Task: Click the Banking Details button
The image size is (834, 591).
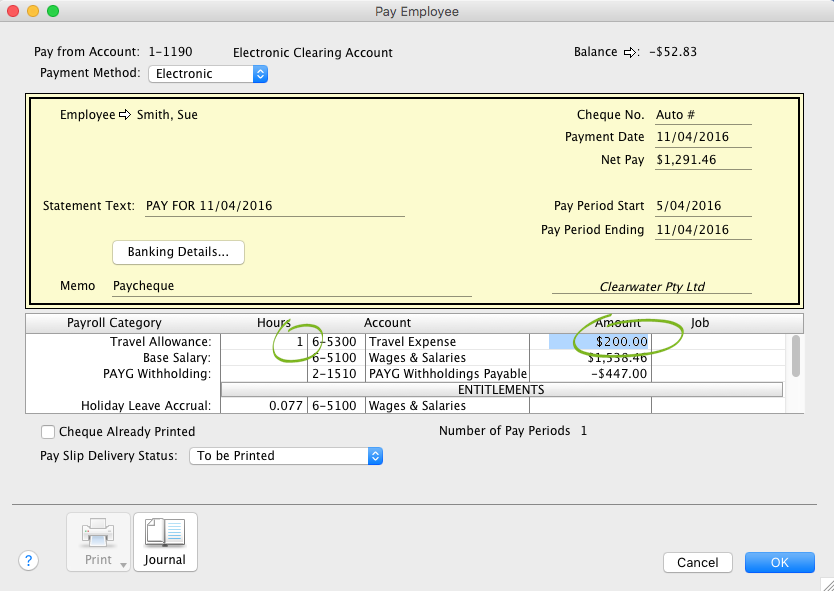Action: (x=179, y=252)
